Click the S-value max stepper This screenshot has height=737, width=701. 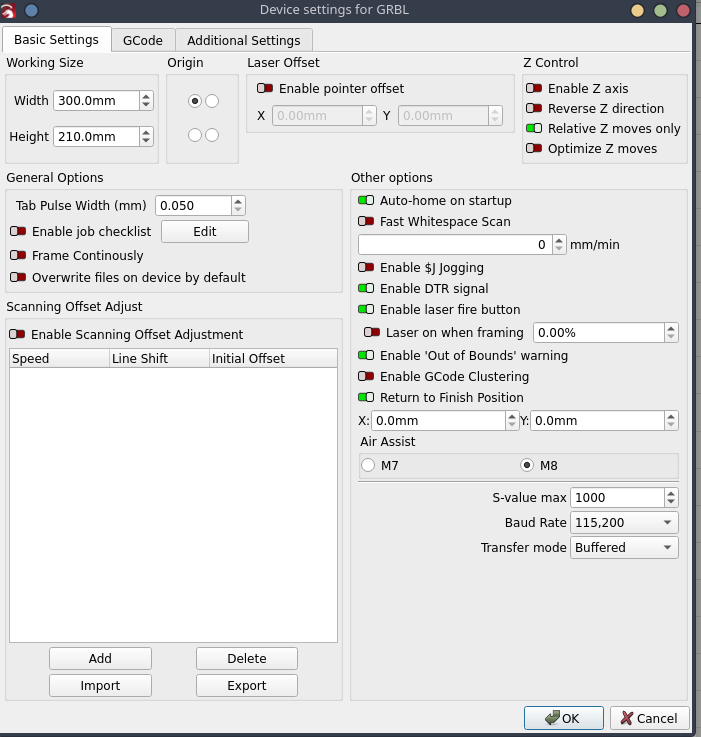pyautogui.click(x=671, y=497)
